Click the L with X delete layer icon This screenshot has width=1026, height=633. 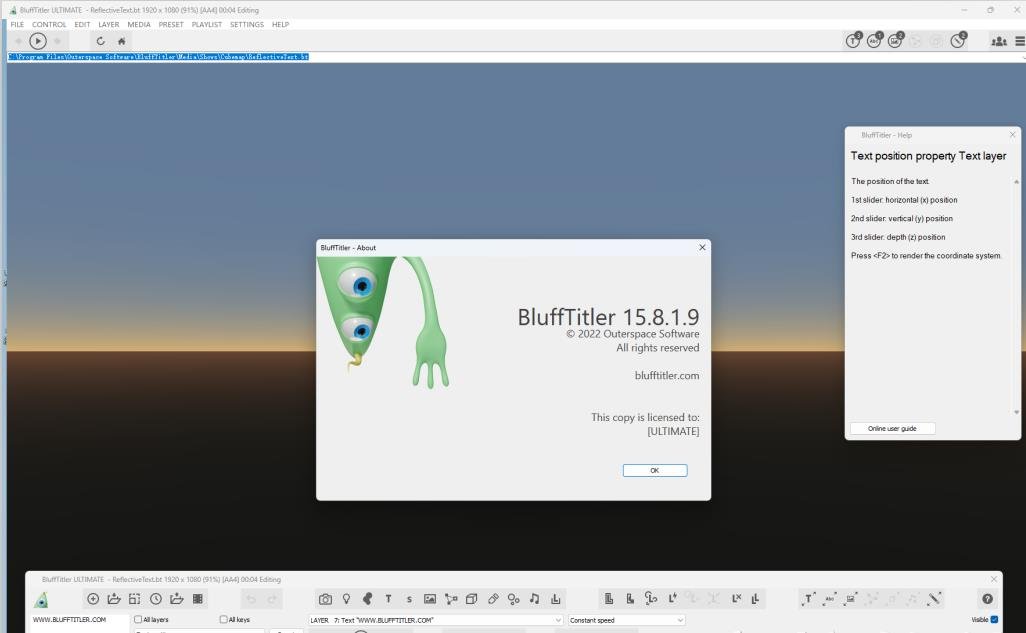point(736,598)
